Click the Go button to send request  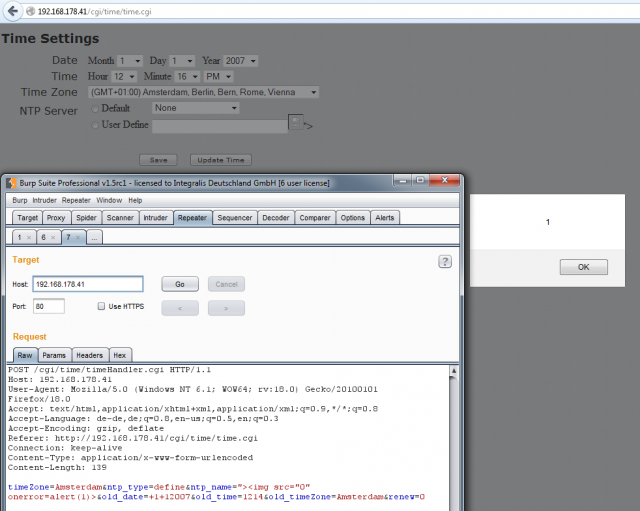point(180,284)
